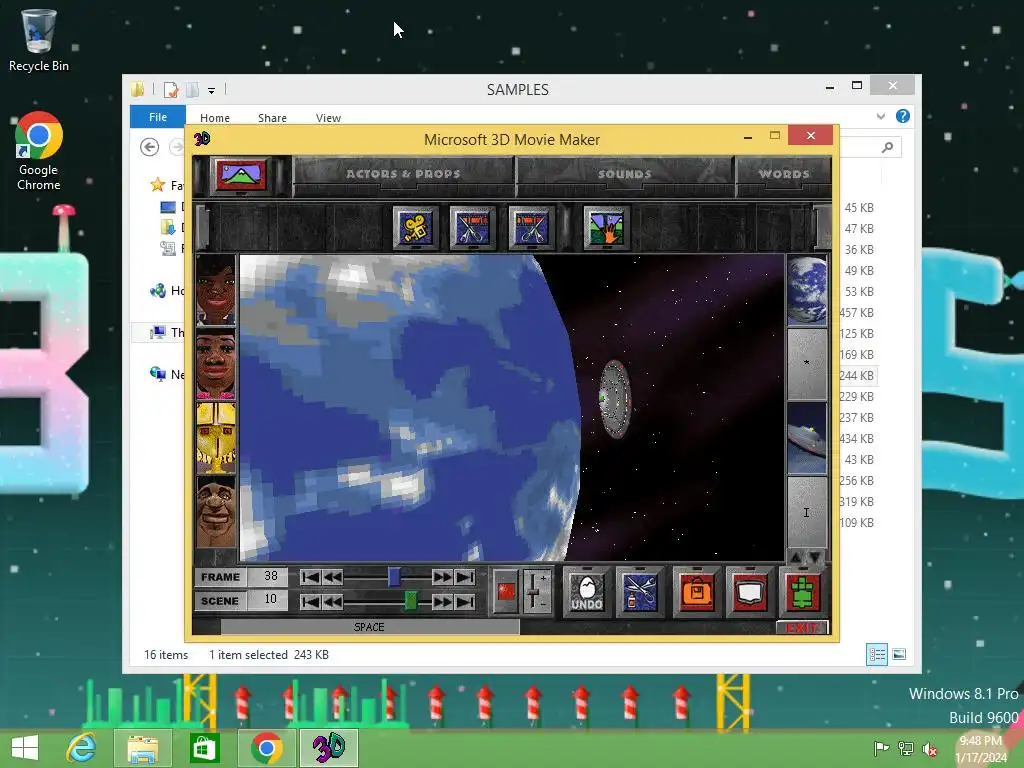1024x768 pixels.
Task: Switch to the Sounds tab
Action: (x=624, y=174)
